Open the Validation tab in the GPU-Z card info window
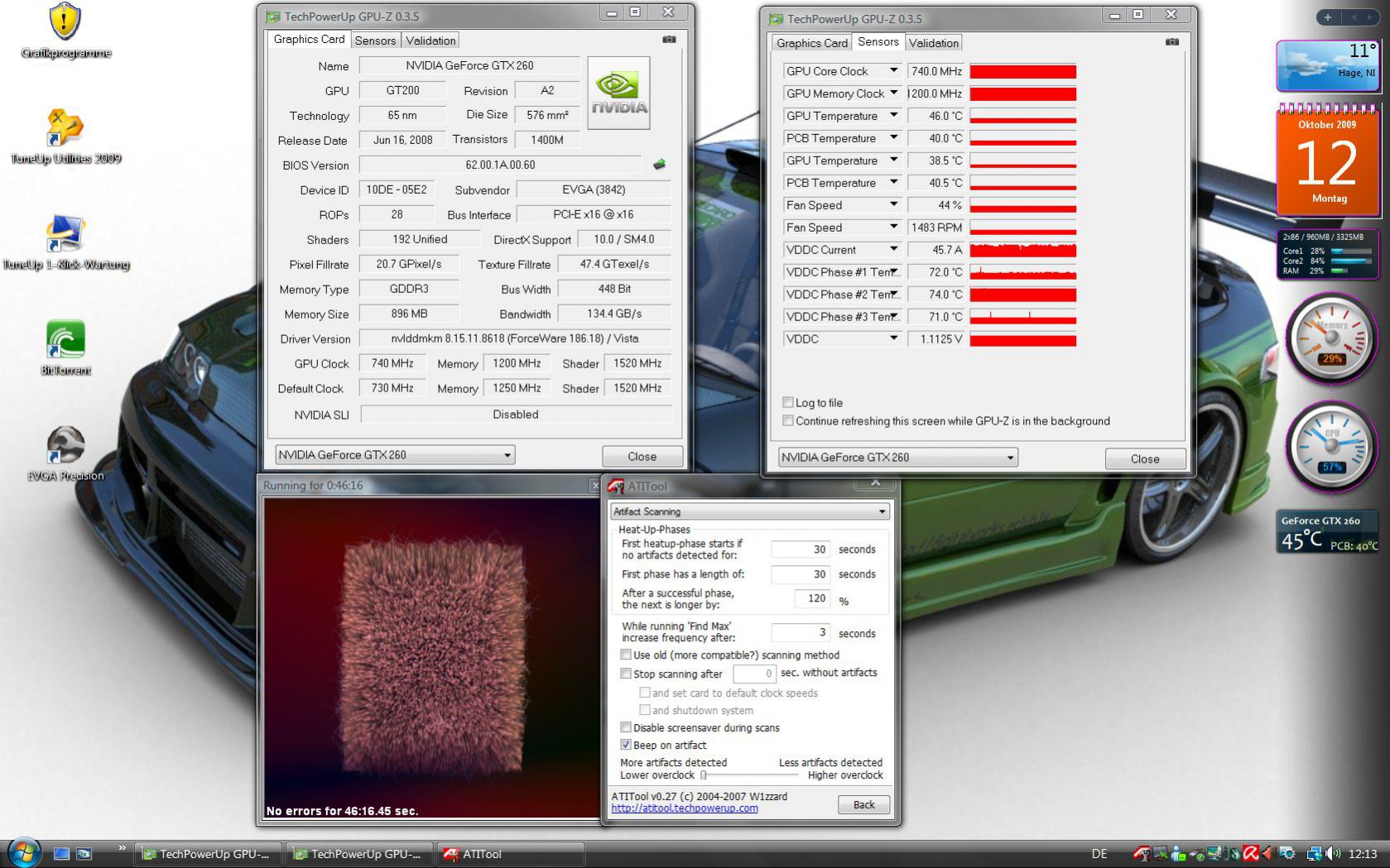 430,41
